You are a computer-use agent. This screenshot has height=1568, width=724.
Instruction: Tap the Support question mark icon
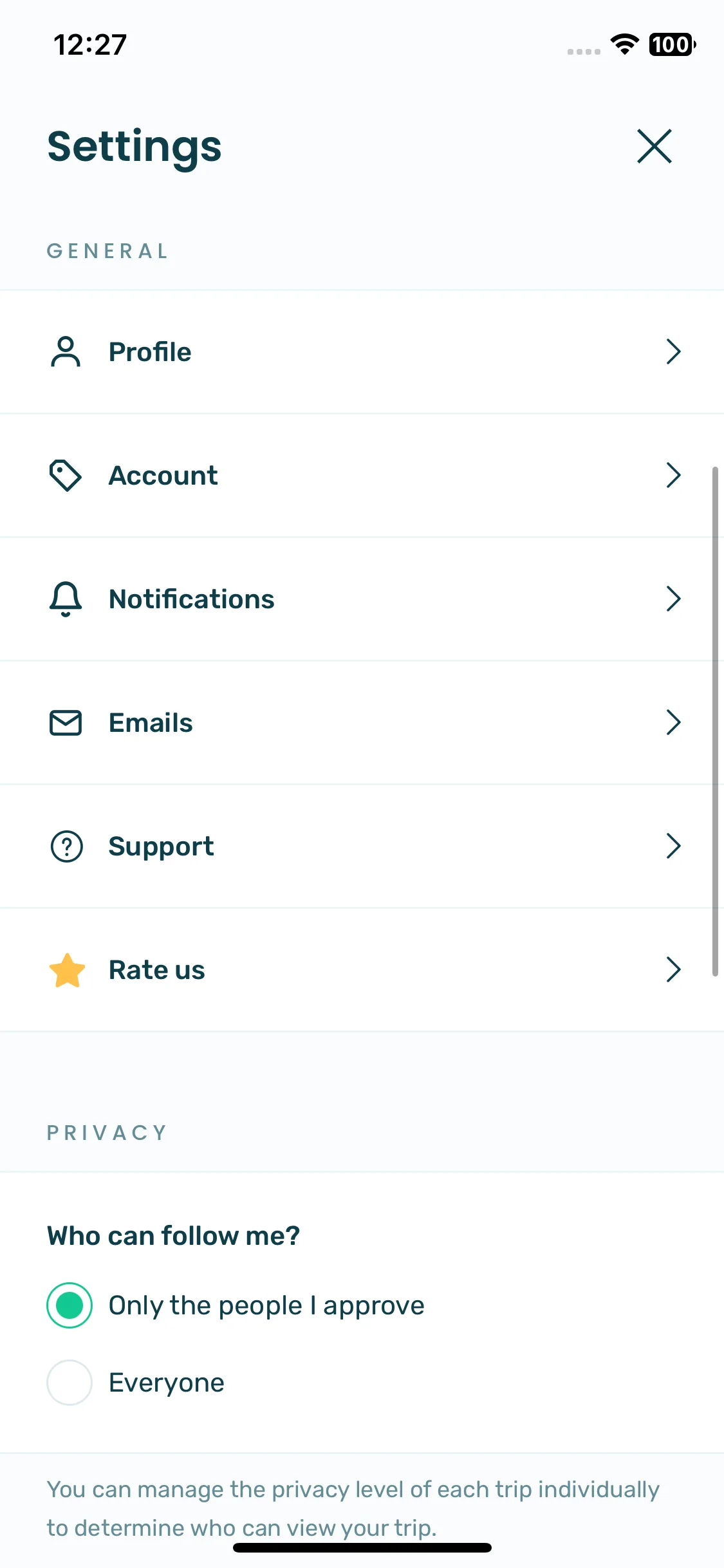click(66, 846)
